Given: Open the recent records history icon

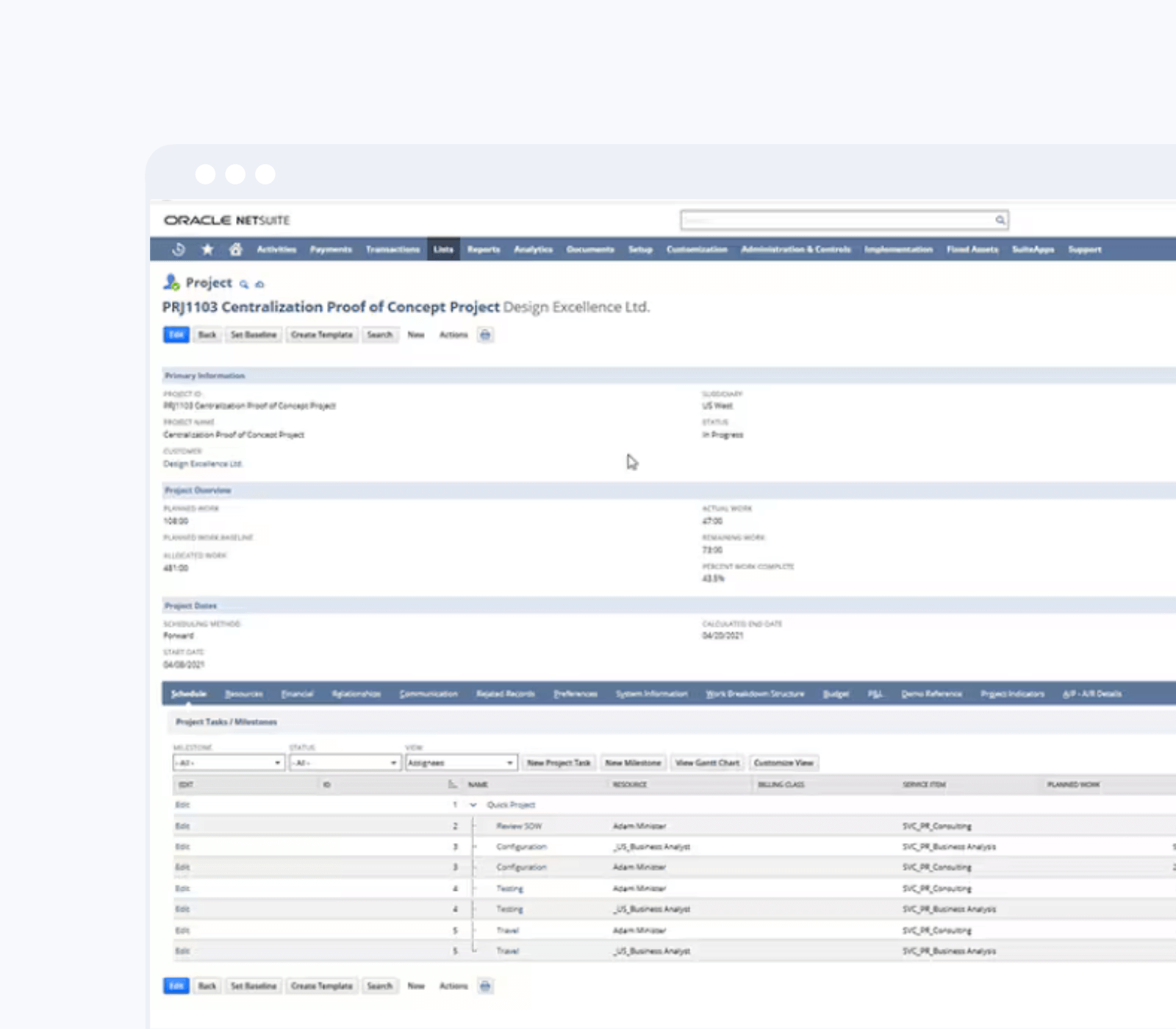Looking at the screenshot, I should [178, 249].
